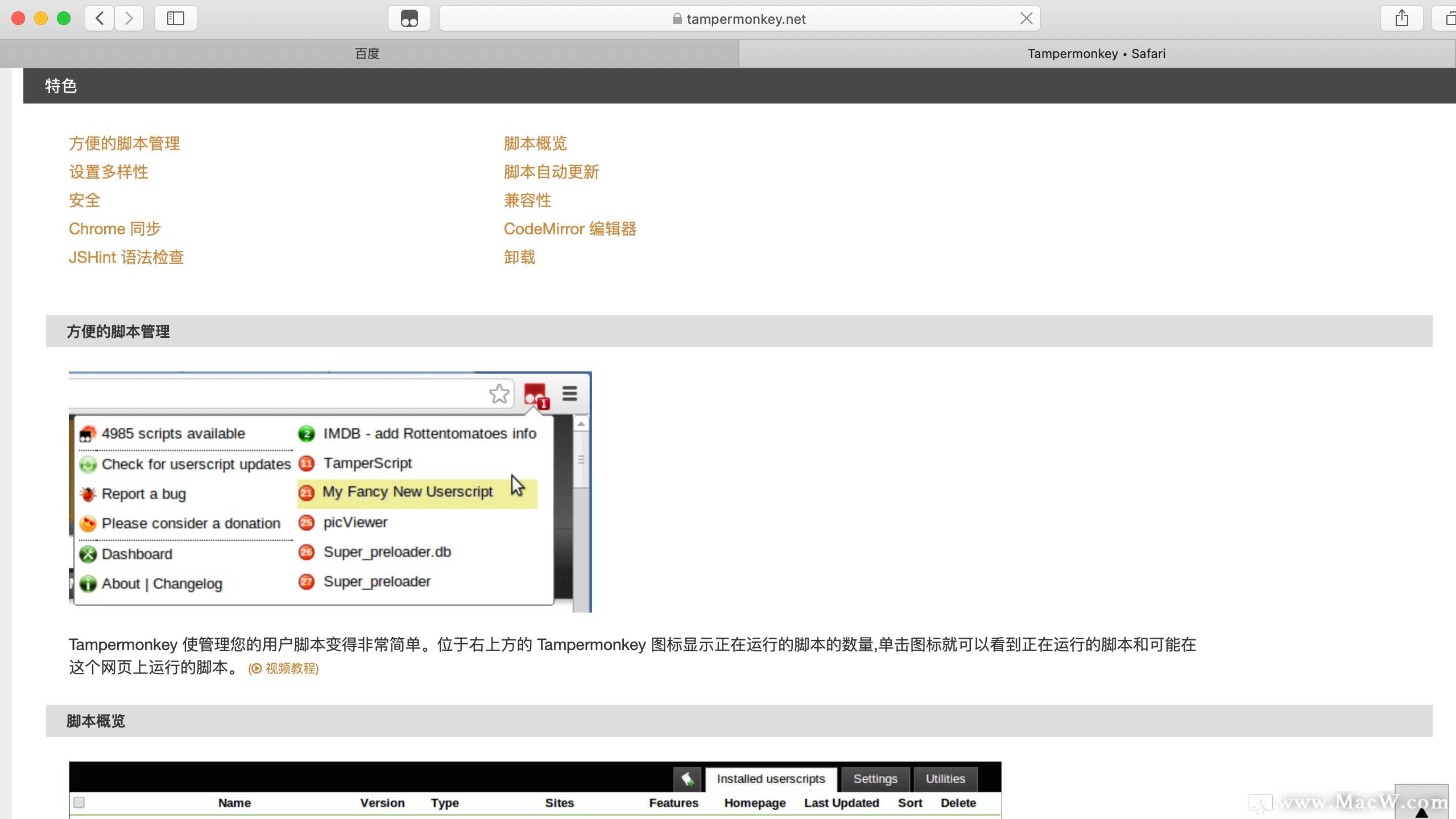
Task: Open the 脚本概览 link
Action: coord(536,143)
